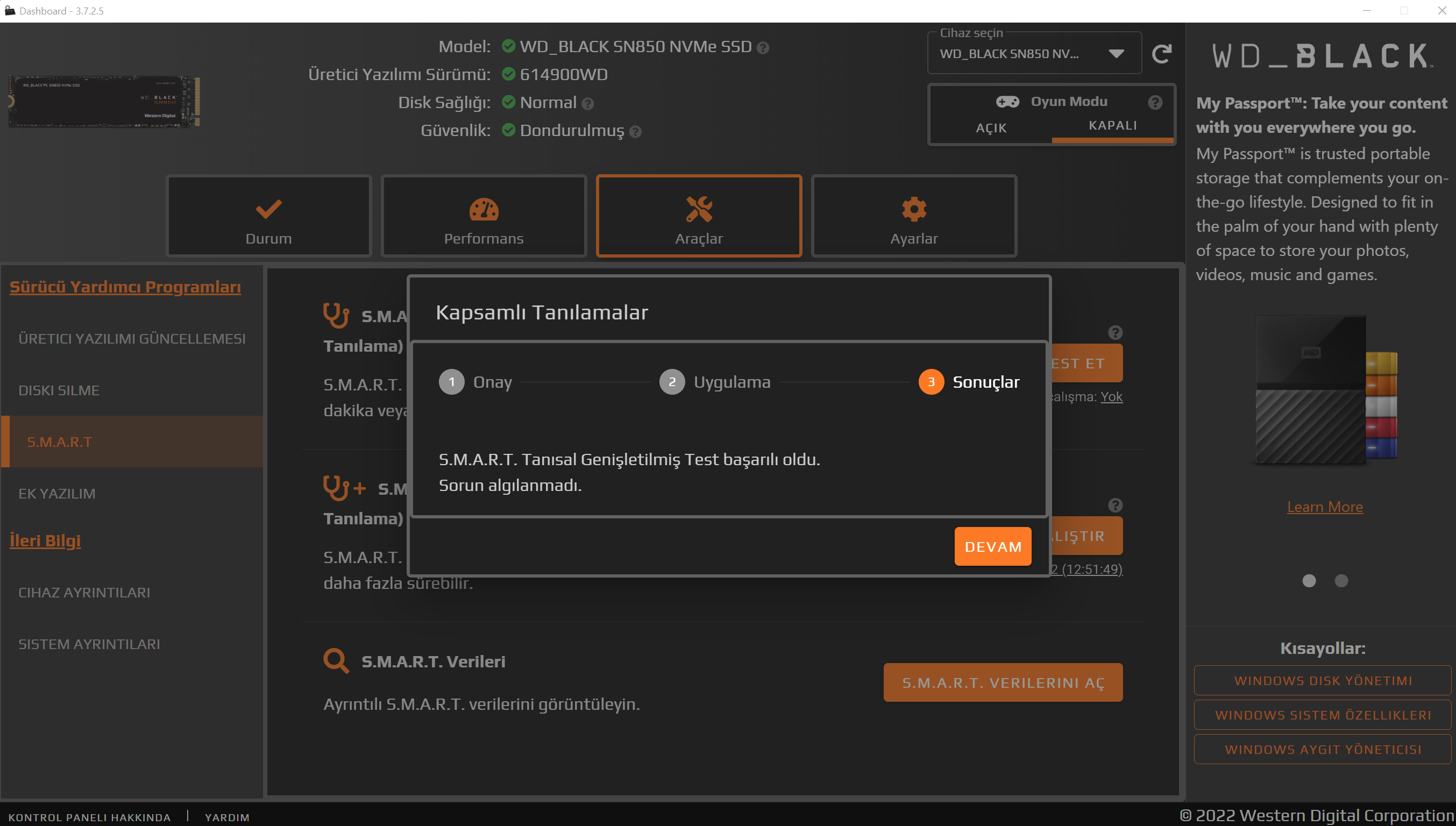The image size is (1456, 826).
Task: Click the help icon next to Dondurulmuş
Action: [x=636, y=132]
